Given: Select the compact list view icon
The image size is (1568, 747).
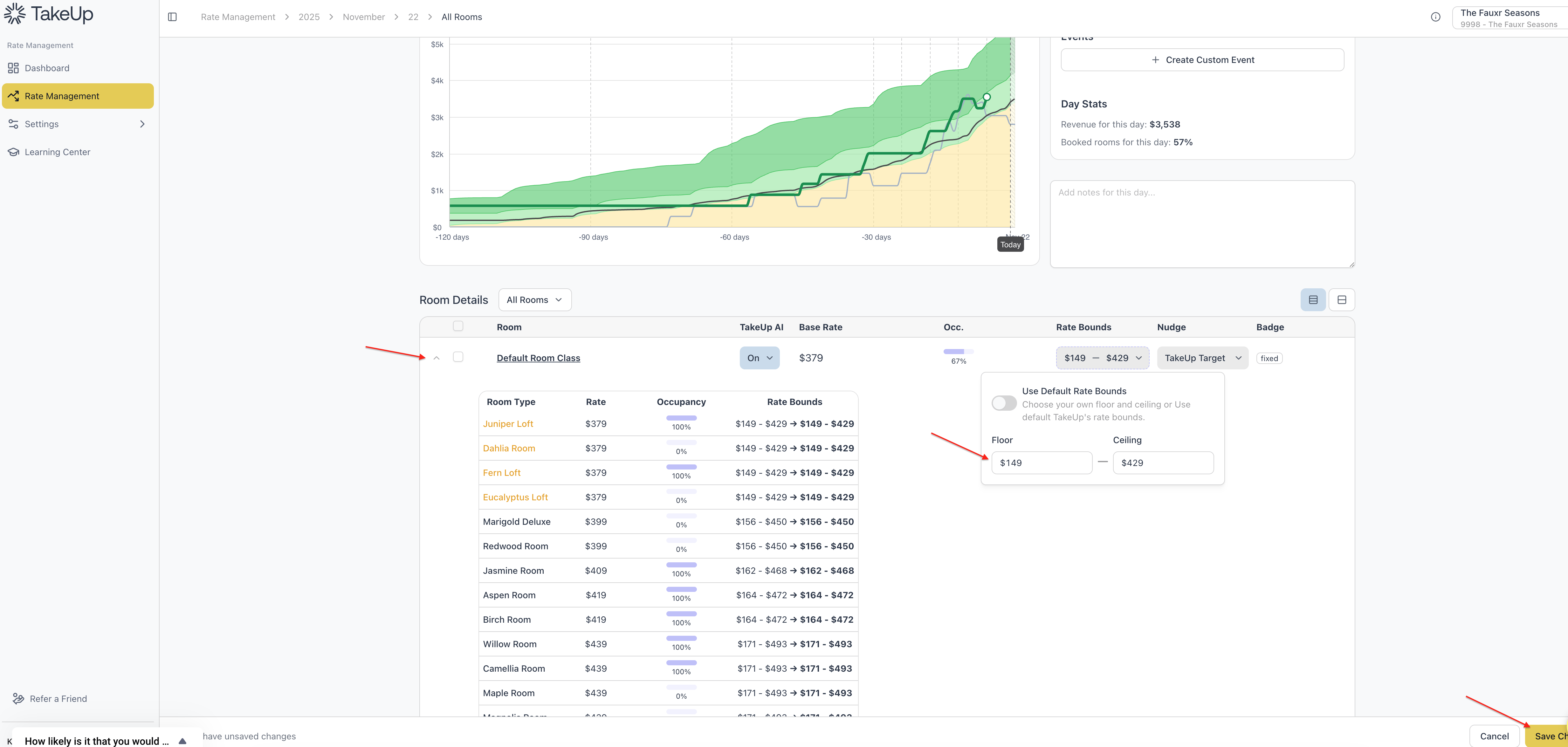Looking at the screenshot, I should point(1313,299).
